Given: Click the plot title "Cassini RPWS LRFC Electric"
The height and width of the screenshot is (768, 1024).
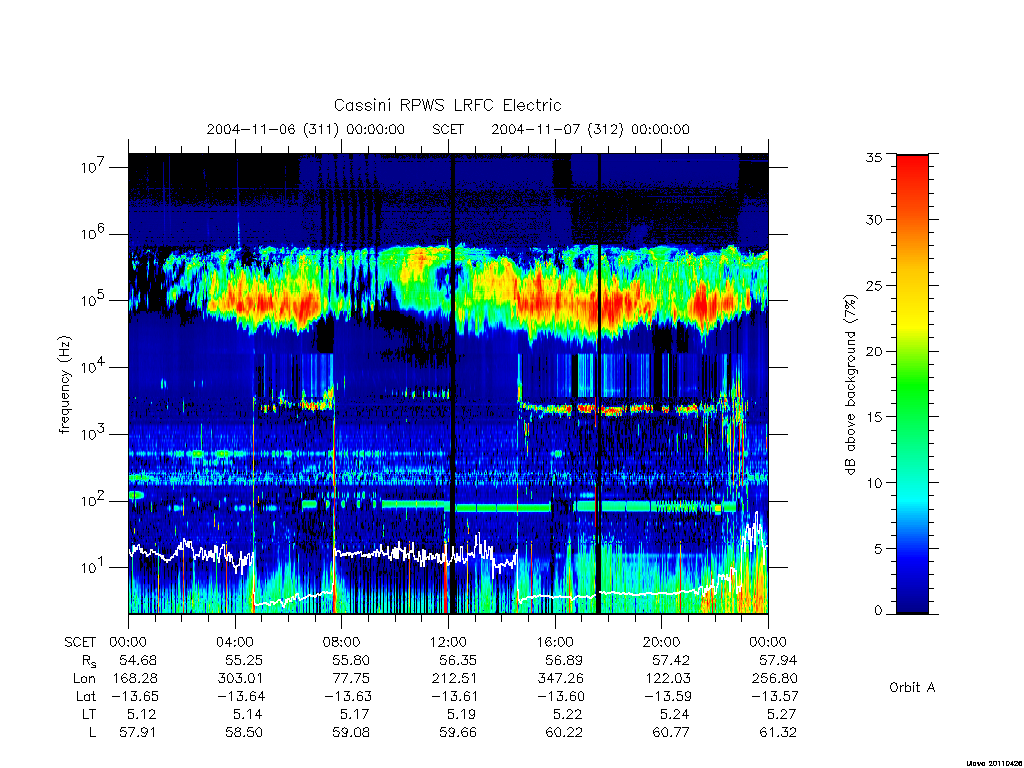Looking at the screenshot, I should pyautogui.click(x=447, y=105).
